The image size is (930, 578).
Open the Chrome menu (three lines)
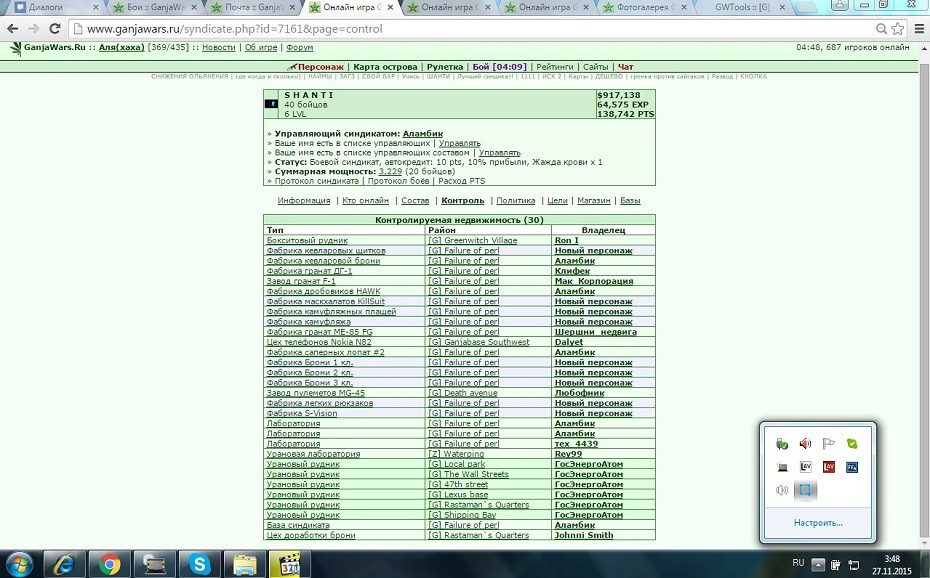coord(919,28)
